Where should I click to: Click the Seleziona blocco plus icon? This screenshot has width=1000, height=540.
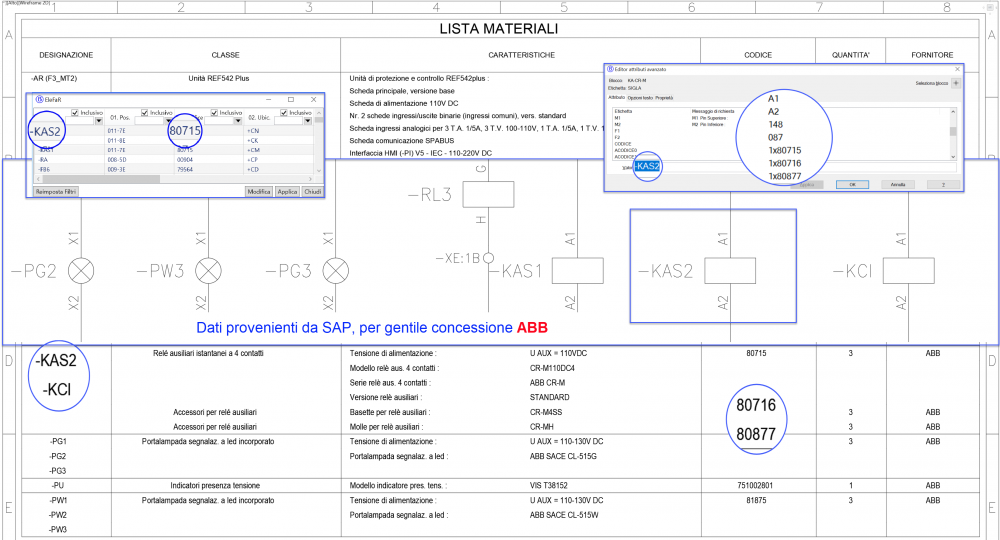pyautogui.click(x=955, y=83)
